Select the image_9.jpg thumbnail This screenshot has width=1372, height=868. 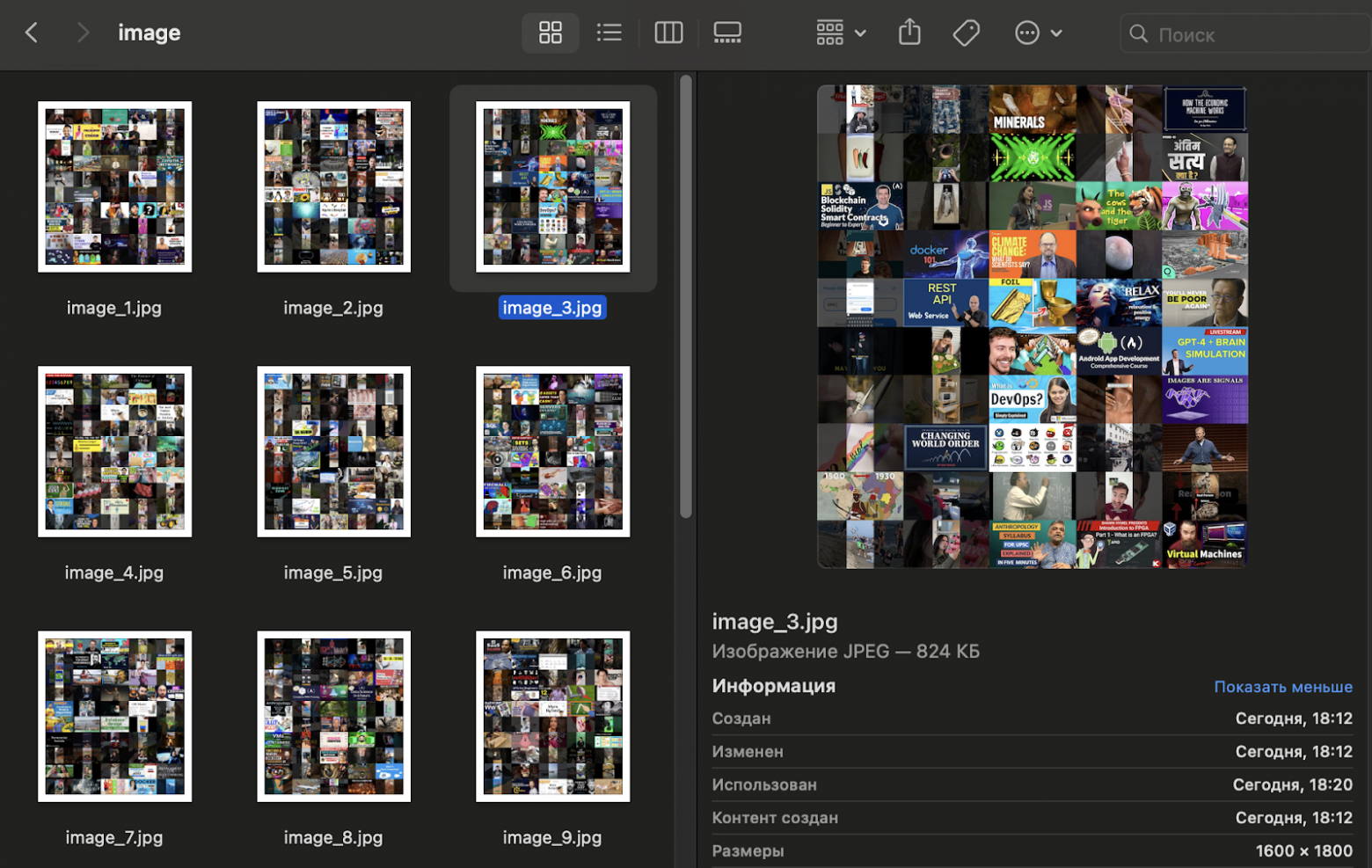click(x=552, y=716)
